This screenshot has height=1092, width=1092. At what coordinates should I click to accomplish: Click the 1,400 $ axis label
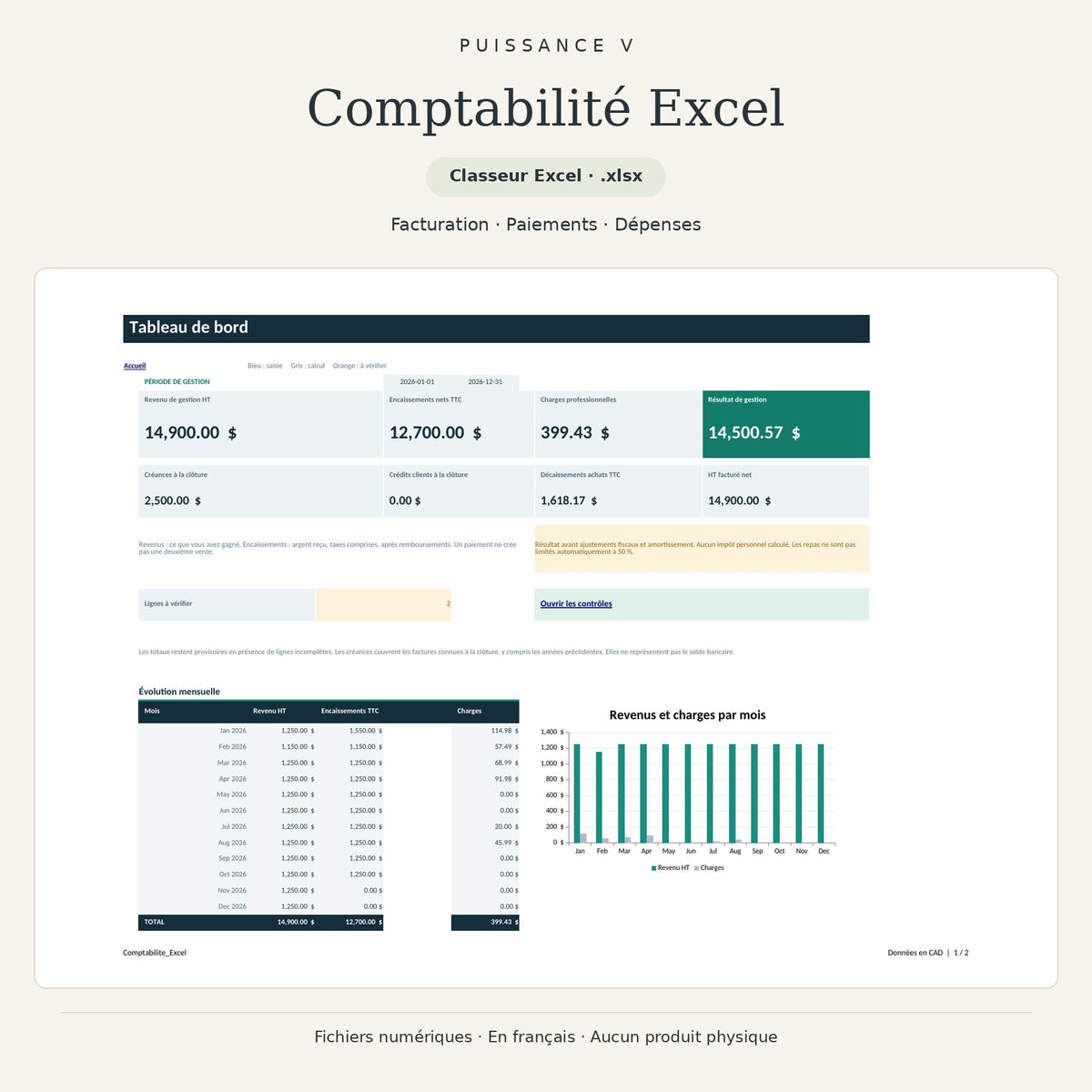point(552,732)
